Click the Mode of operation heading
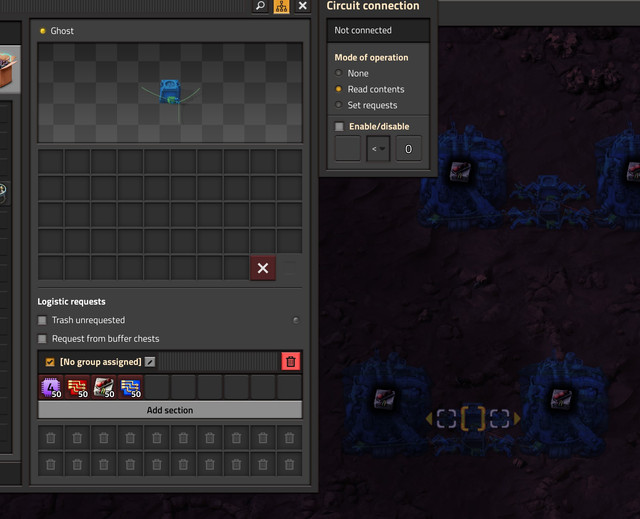The height and width of the screenshot is (519, 640). click(371, 58)
